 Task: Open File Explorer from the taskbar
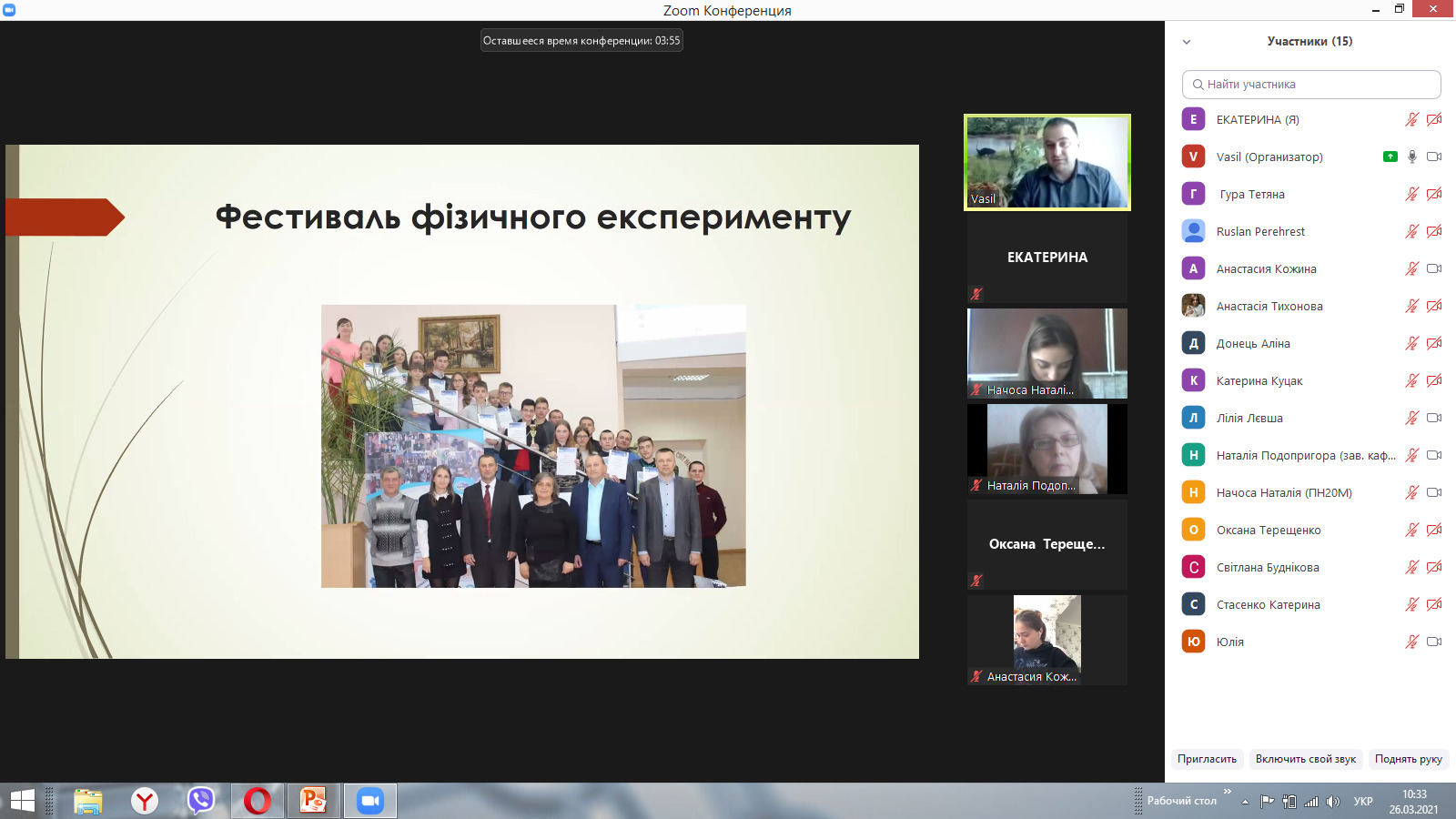coord(87,801)
